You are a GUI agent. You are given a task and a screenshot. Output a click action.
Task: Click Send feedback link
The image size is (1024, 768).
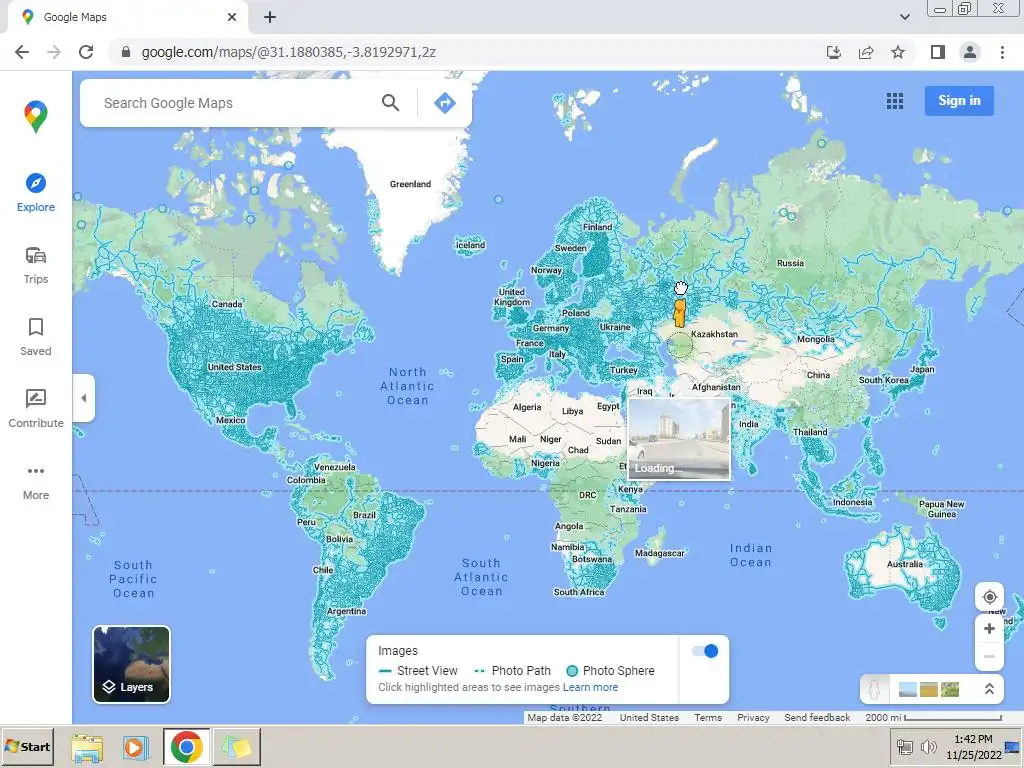coord(817,717)
